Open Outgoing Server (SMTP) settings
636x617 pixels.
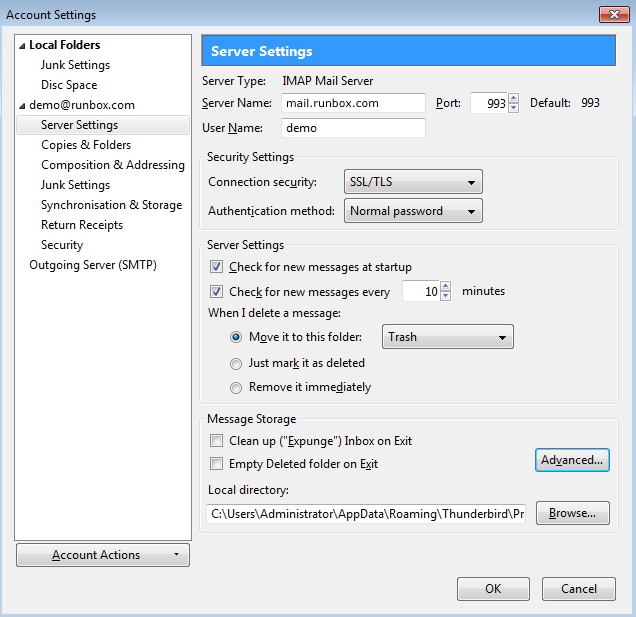pos(93,265)
